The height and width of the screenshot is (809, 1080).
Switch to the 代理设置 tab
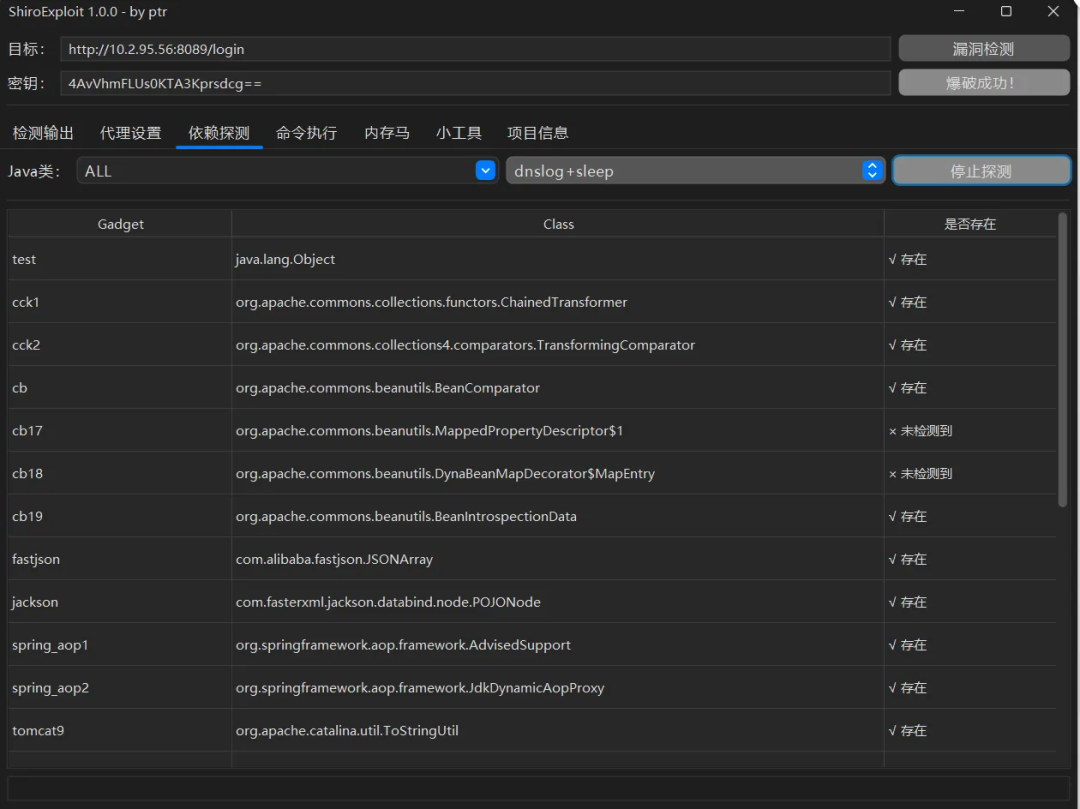point(130,133)
